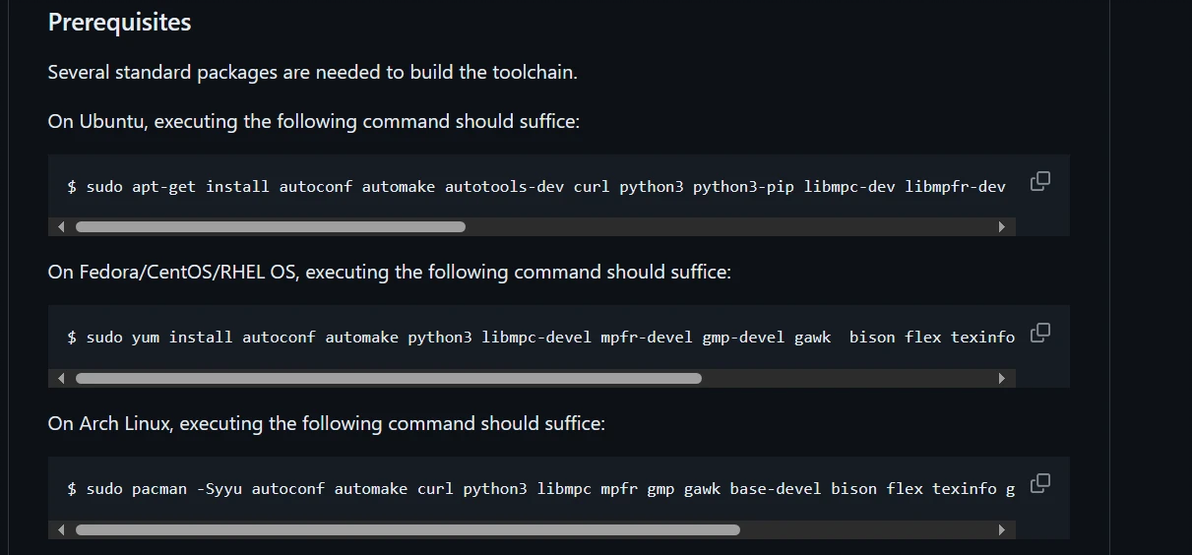Click left scroll arrow under apt-get command

(62, 227)
